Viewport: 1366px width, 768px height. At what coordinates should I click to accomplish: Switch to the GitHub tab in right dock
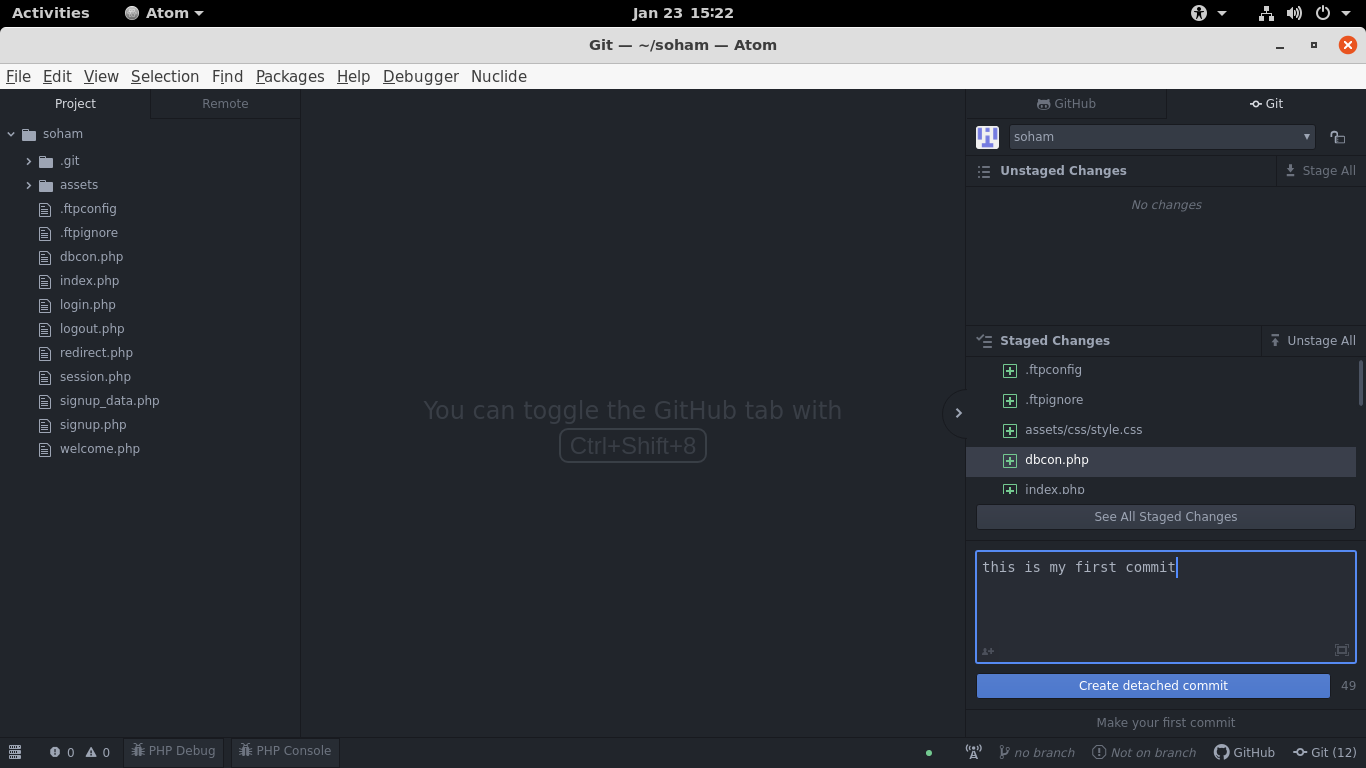pyautogui.click(x=1066, y=104)
